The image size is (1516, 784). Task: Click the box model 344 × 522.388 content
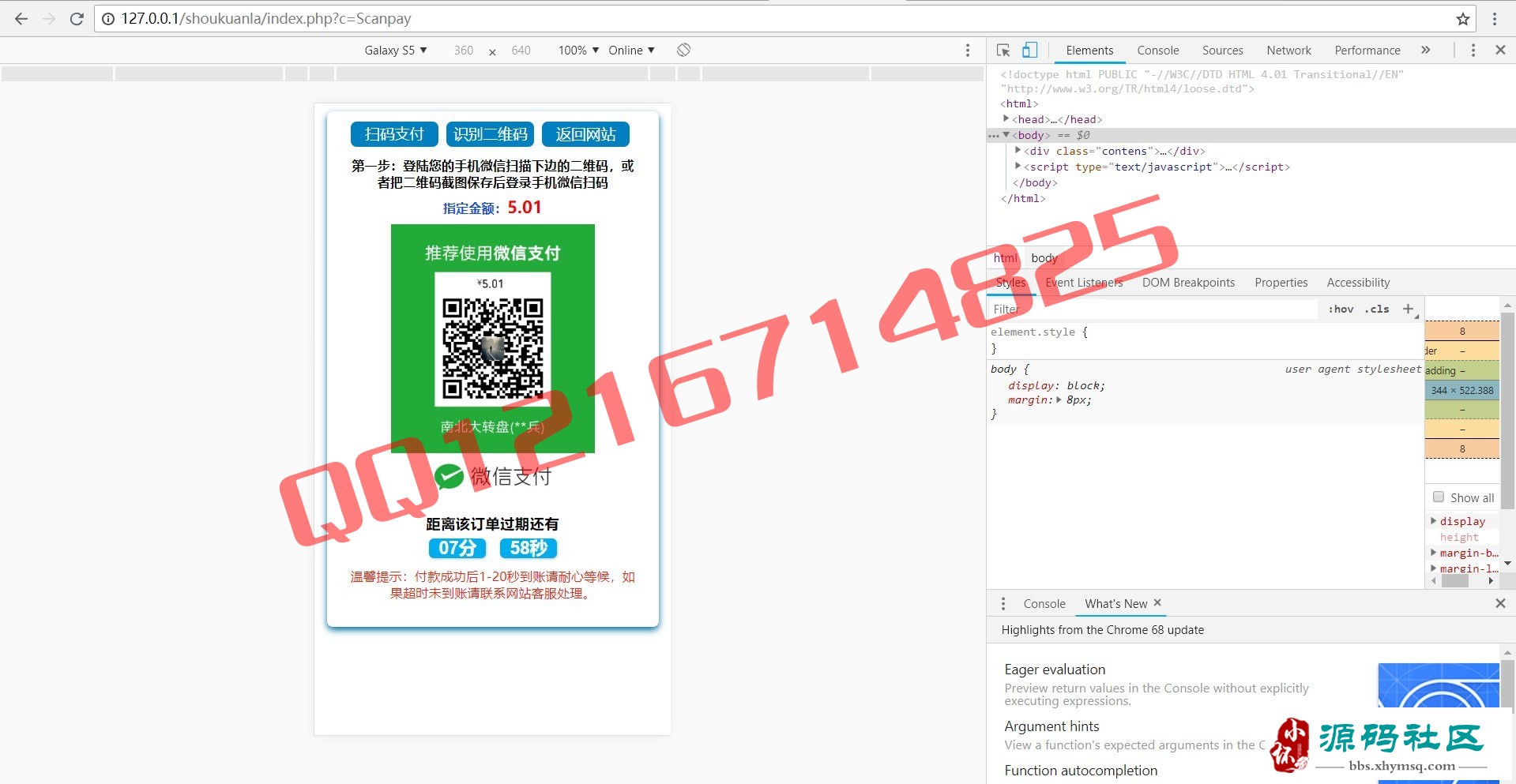pyautogui.click(x=1461, y=390)
